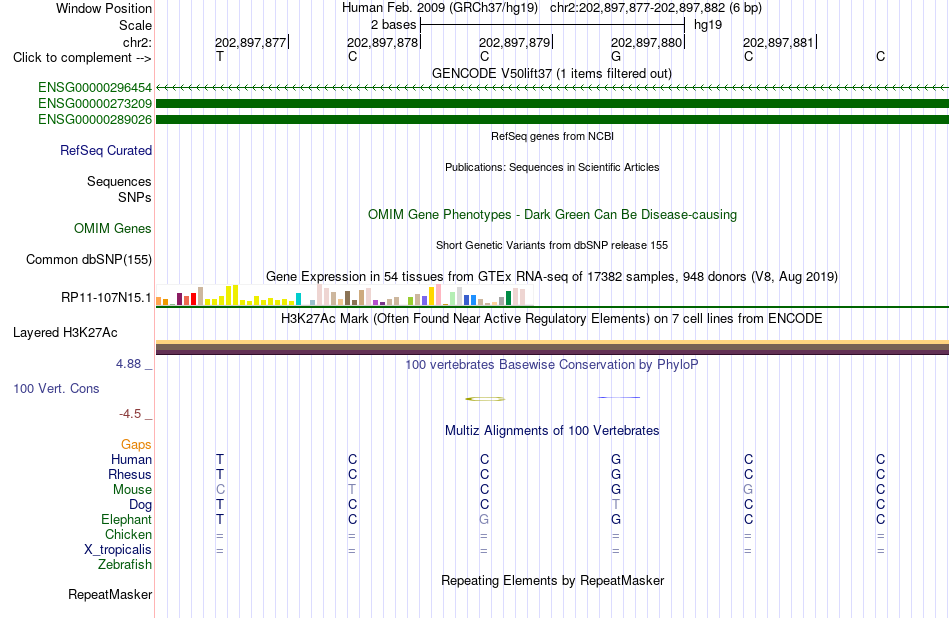This screenshot has width=950, height=618.
Task: Click the GENCODE V50lift37 track title
Action: 552,73
